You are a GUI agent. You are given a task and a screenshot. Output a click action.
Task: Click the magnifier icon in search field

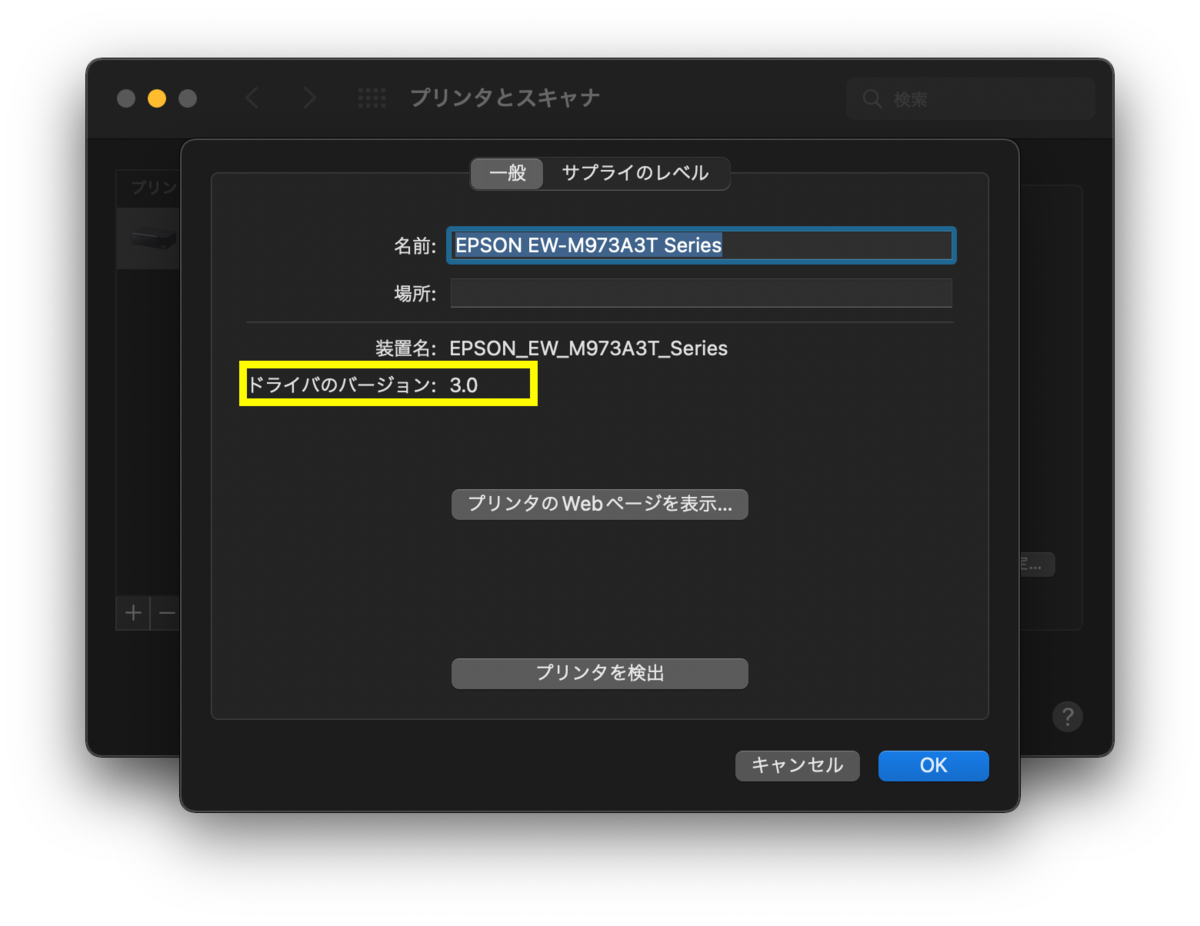tap(873, 99)
